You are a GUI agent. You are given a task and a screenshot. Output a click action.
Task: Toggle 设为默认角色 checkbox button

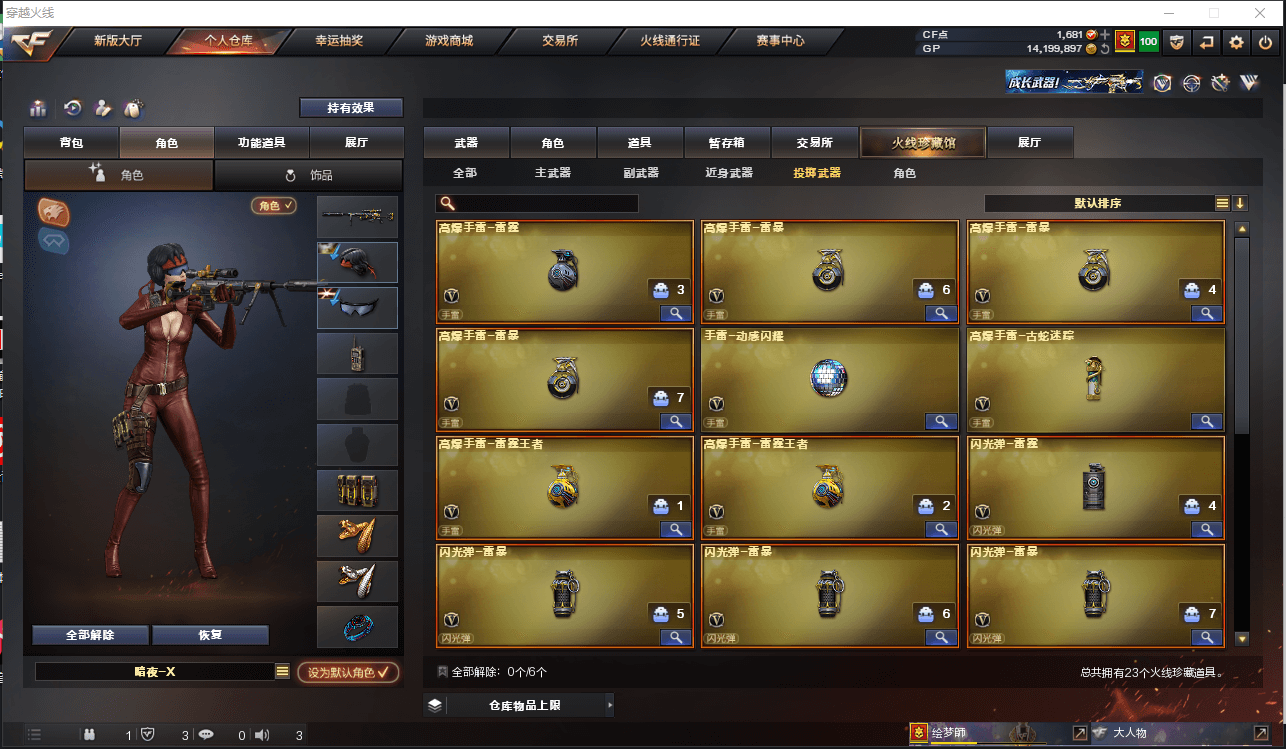pyautogui.click(x=348, y=672)
